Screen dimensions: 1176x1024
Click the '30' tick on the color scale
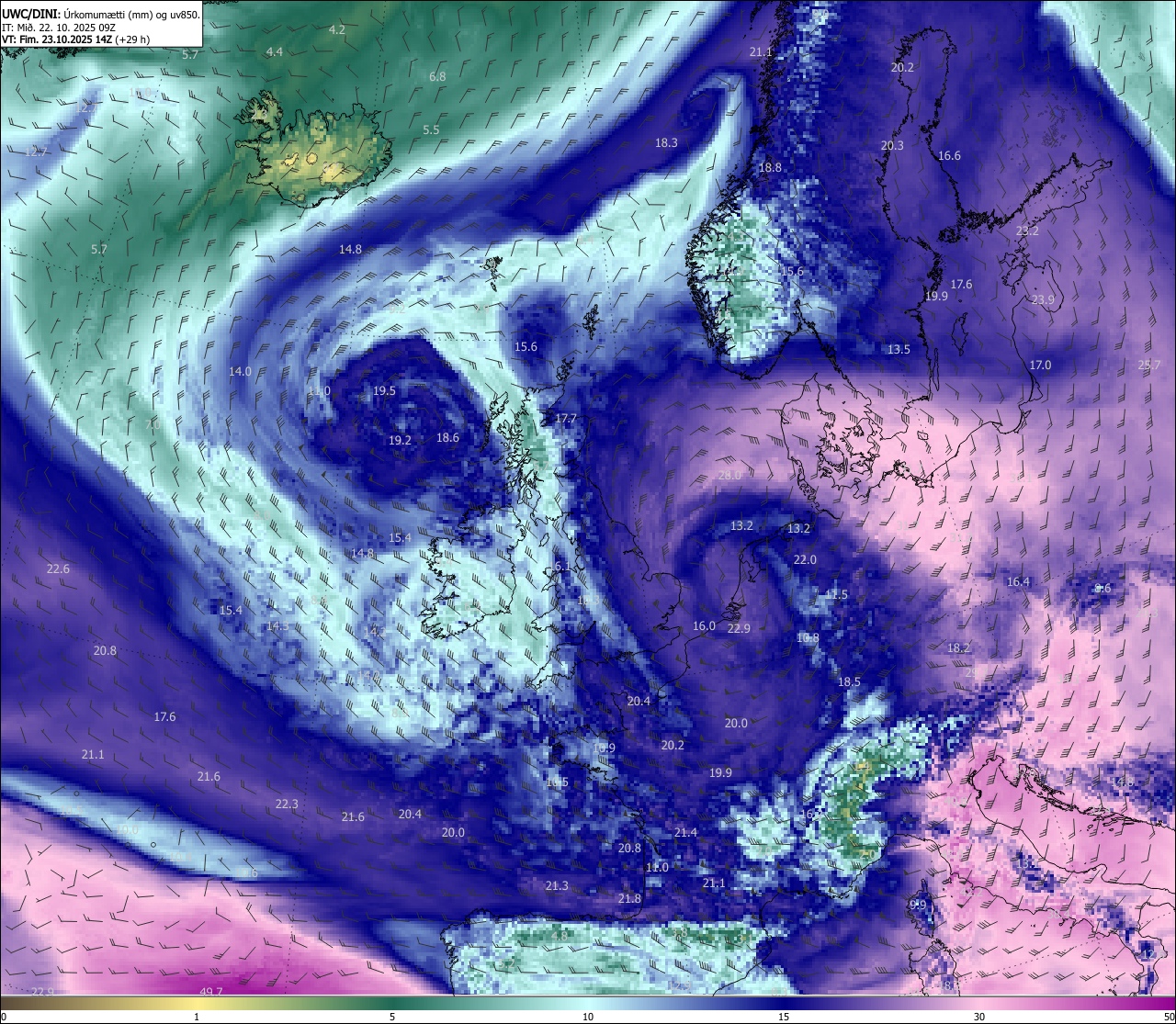979,1017
